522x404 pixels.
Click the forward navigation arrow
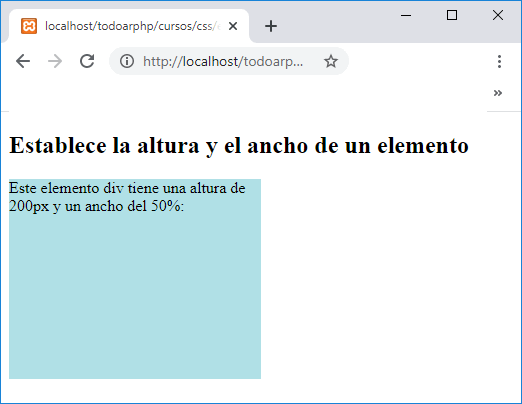(55, 61)
